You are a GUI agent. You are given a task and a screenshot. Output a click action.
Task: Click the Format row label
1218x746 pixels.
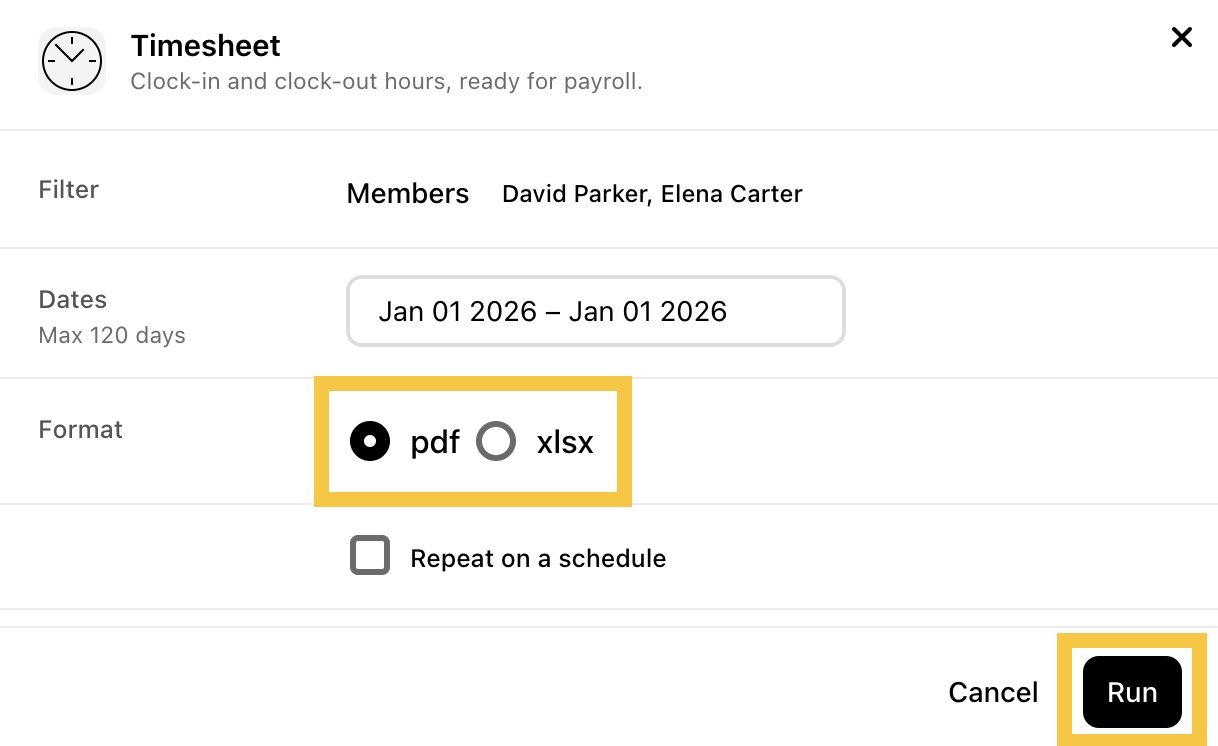tap(81, 429)
